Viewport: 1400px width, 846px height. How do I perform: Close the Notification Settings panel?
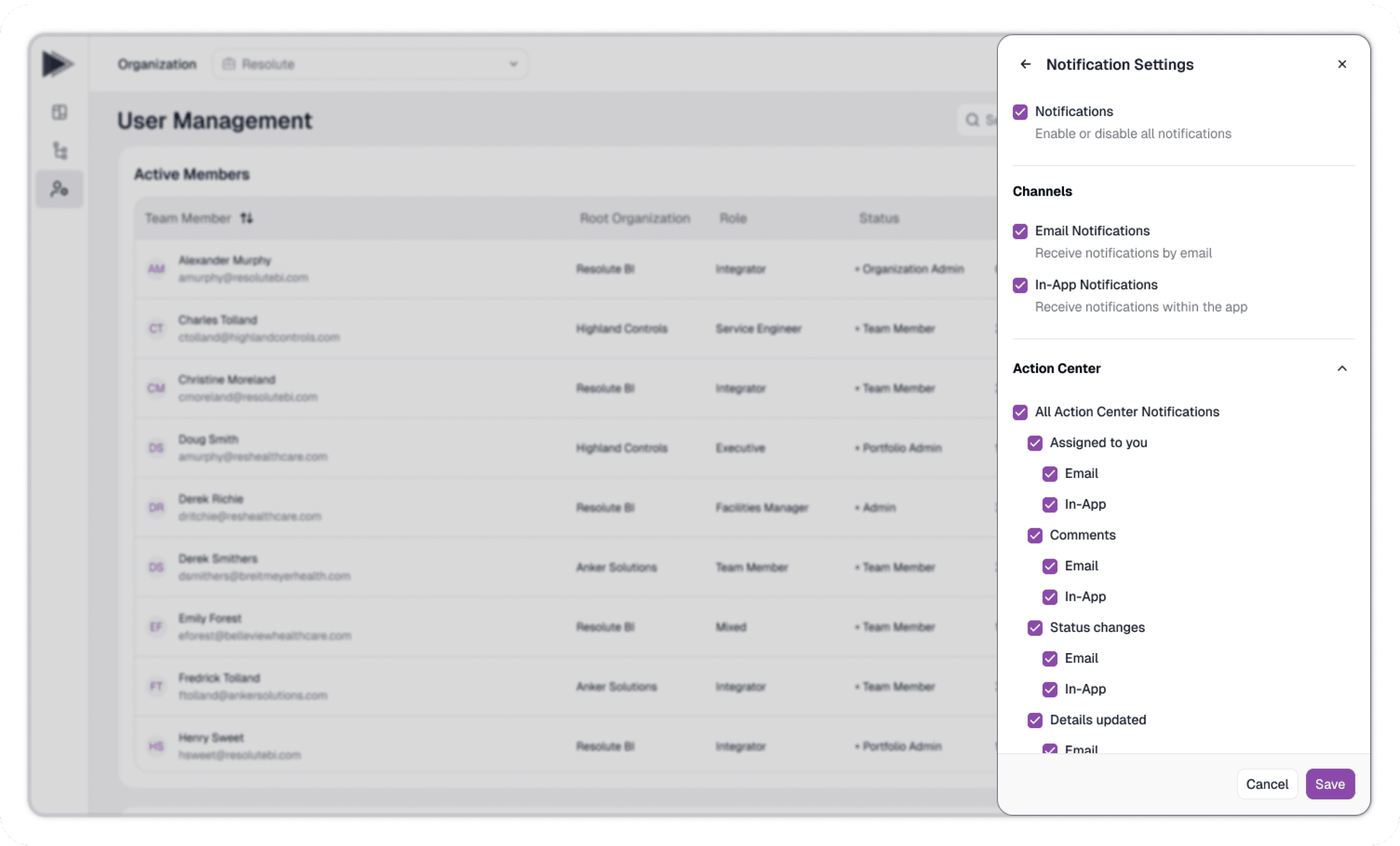click(x=1342, y=64)
